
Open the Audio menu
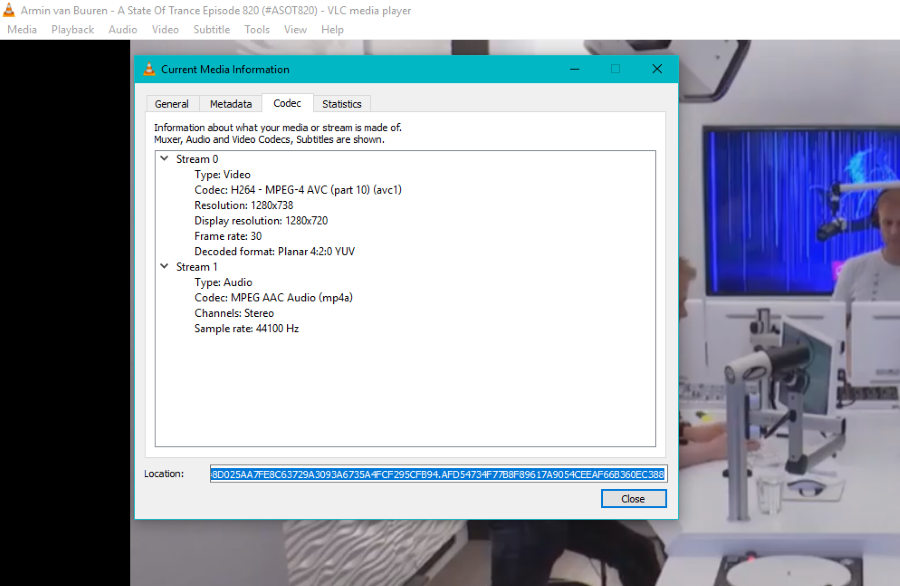tap(123, 29)
